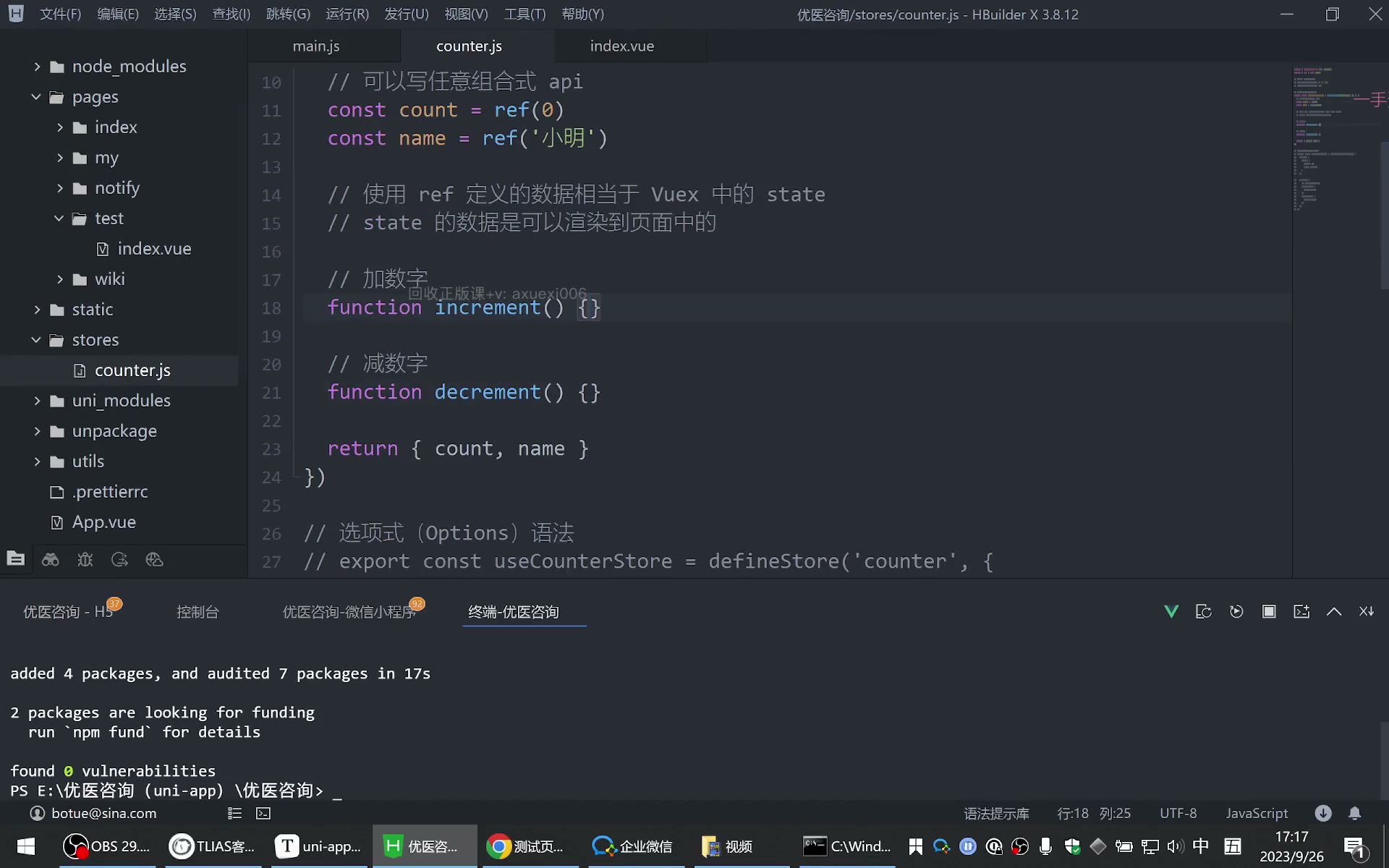Open the search binoculars icon in sidebar
This screenshot has height=868, width=1389.
[x=51, y=559]
